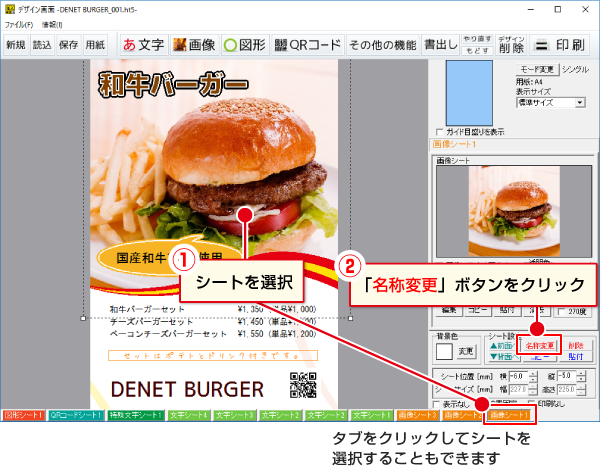Screen dimensions: 602x468
Task: Decrease the 縦 position value
Action: [x=582, y=379]
